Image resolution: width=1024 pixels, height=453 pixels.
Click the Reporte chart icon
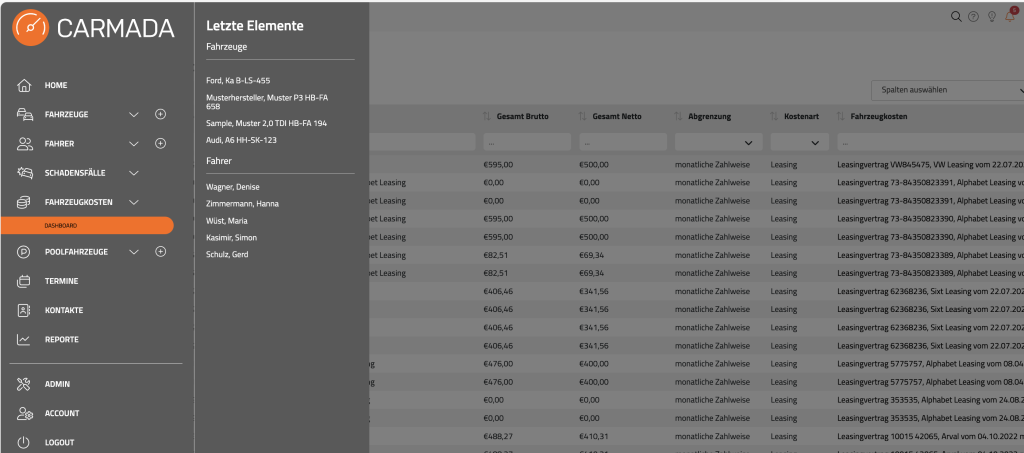click(24, 339)
